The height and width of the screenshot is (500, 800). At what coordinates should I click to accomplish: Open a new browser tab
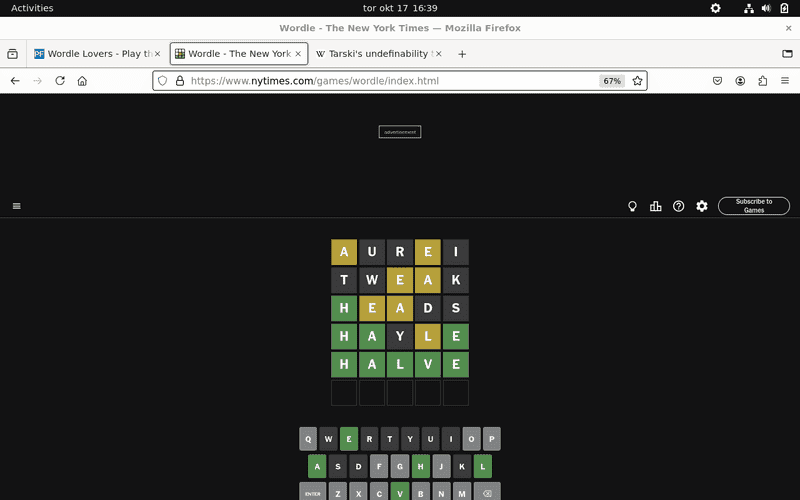point(462,54)
